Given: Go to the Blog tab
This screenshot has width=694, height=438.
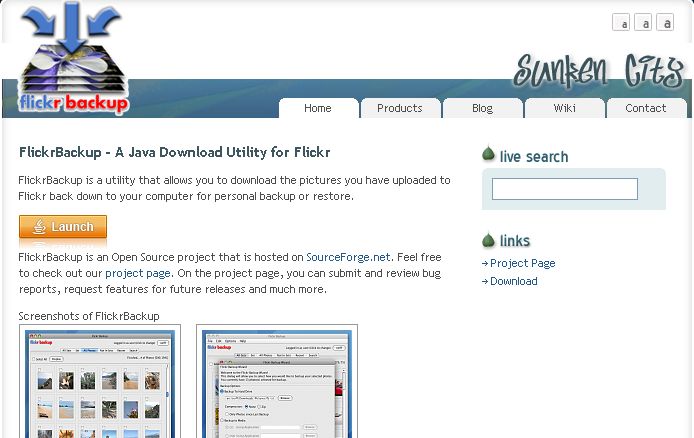Looking at the screenshot, I should pyautogui.click(x=482, y=108).
